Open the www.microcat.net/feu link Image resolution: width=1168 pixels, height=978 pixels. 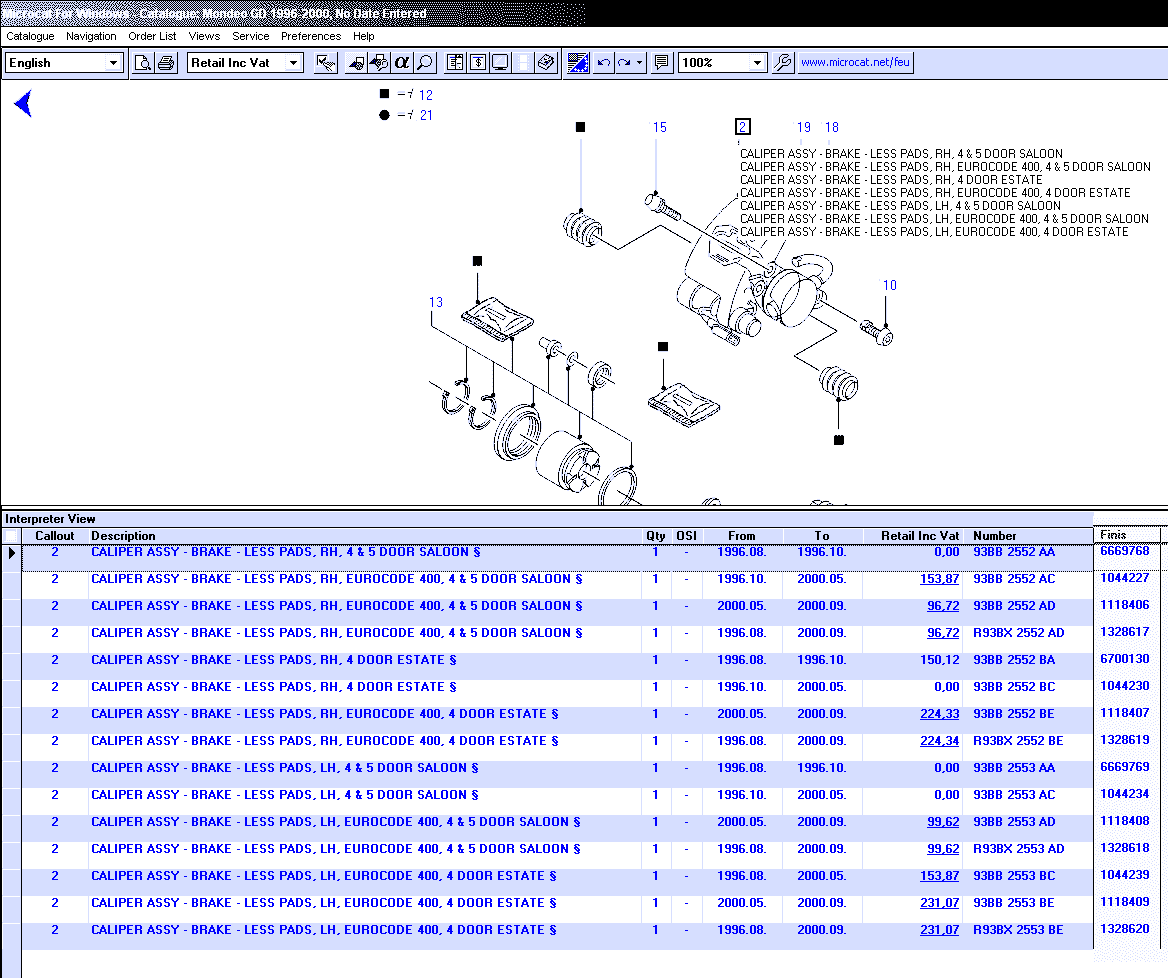[x=855, y=63]
